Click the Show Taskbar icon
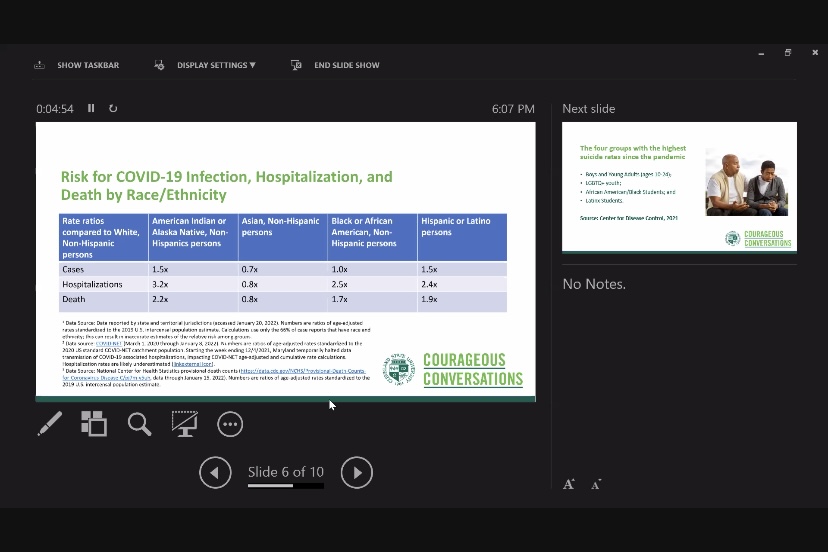Image resolution: width=828 pixels, height=552 pixels. click(x=39, y=65)
